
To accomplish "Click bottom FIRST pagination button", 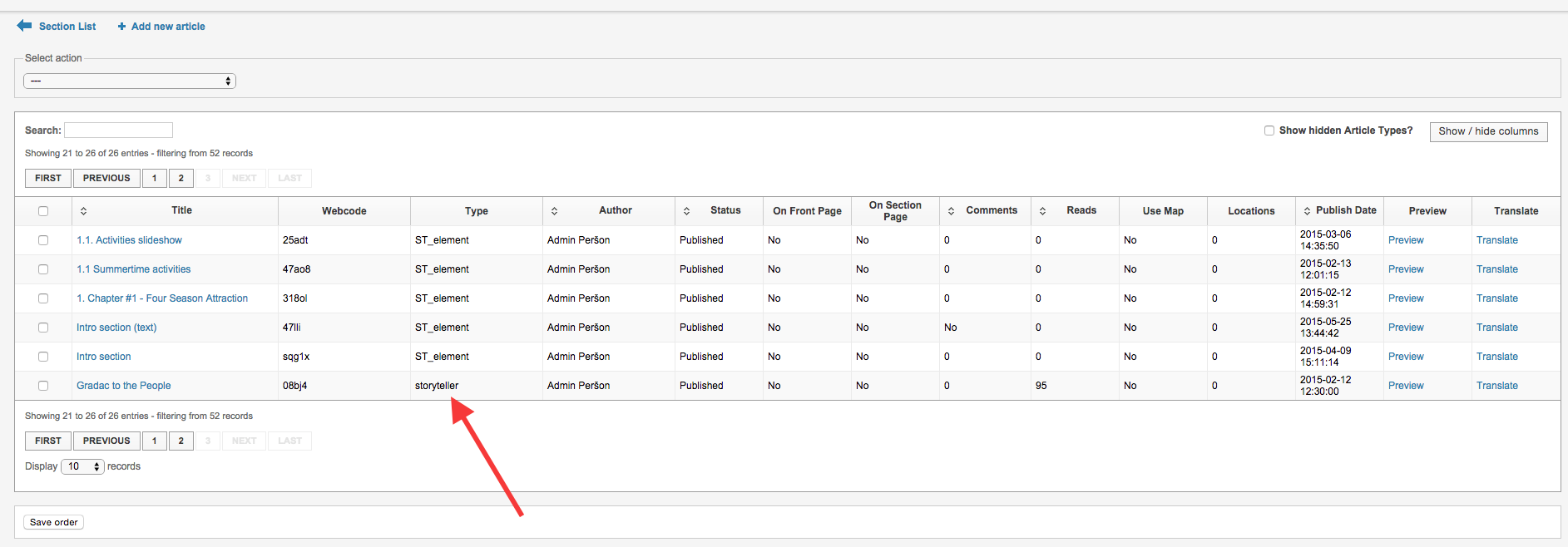I will pyautogui.click(x=48, y=441).
